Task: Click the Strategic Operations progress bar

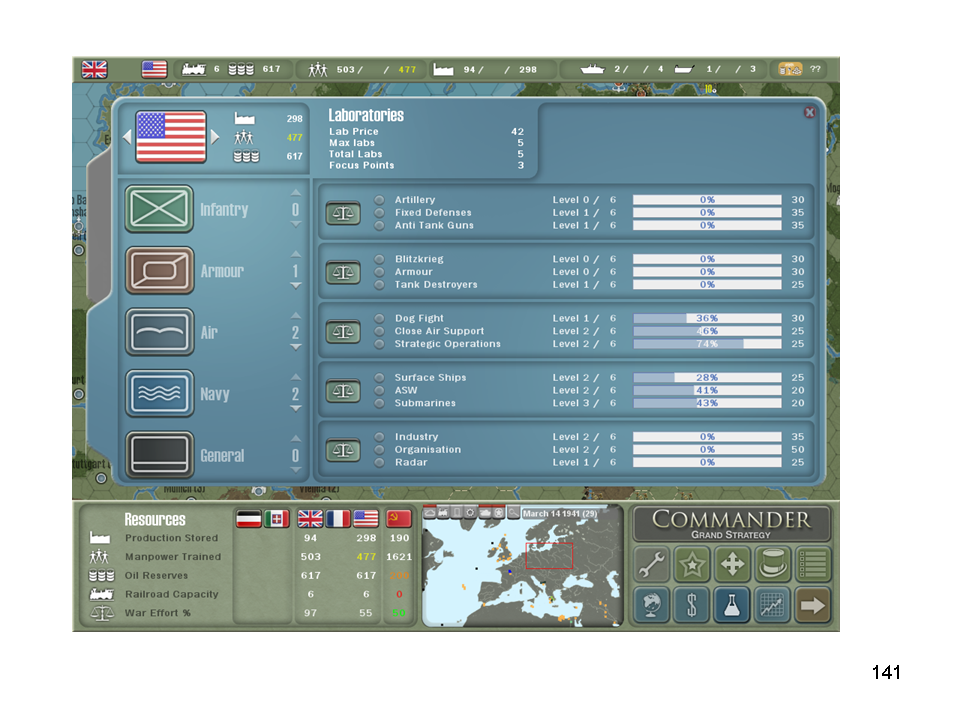Action: (707, 344)
